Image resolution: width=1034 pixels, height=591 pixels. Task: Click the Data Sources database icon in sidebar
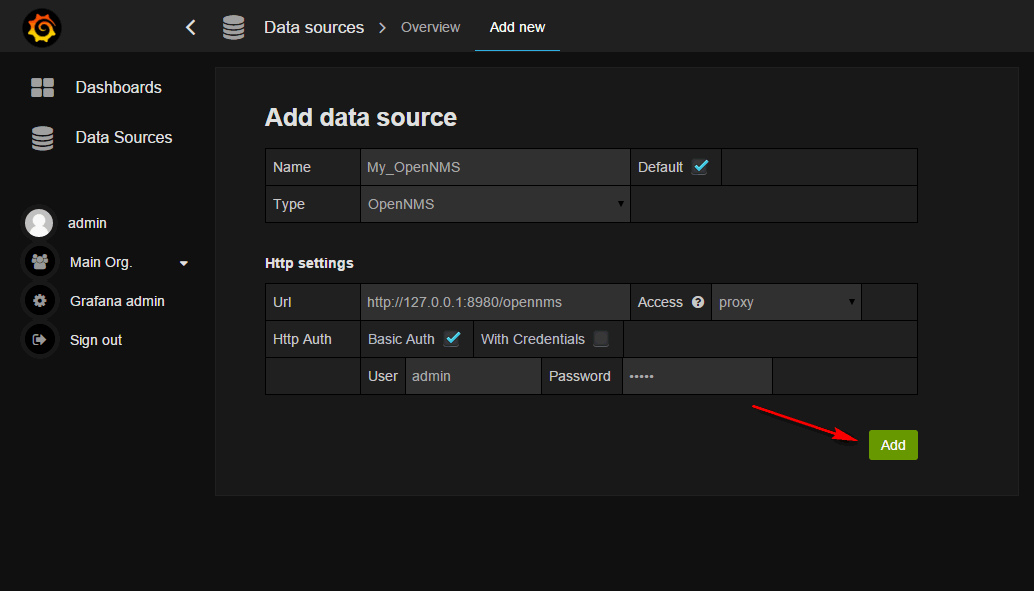[42, 138]
